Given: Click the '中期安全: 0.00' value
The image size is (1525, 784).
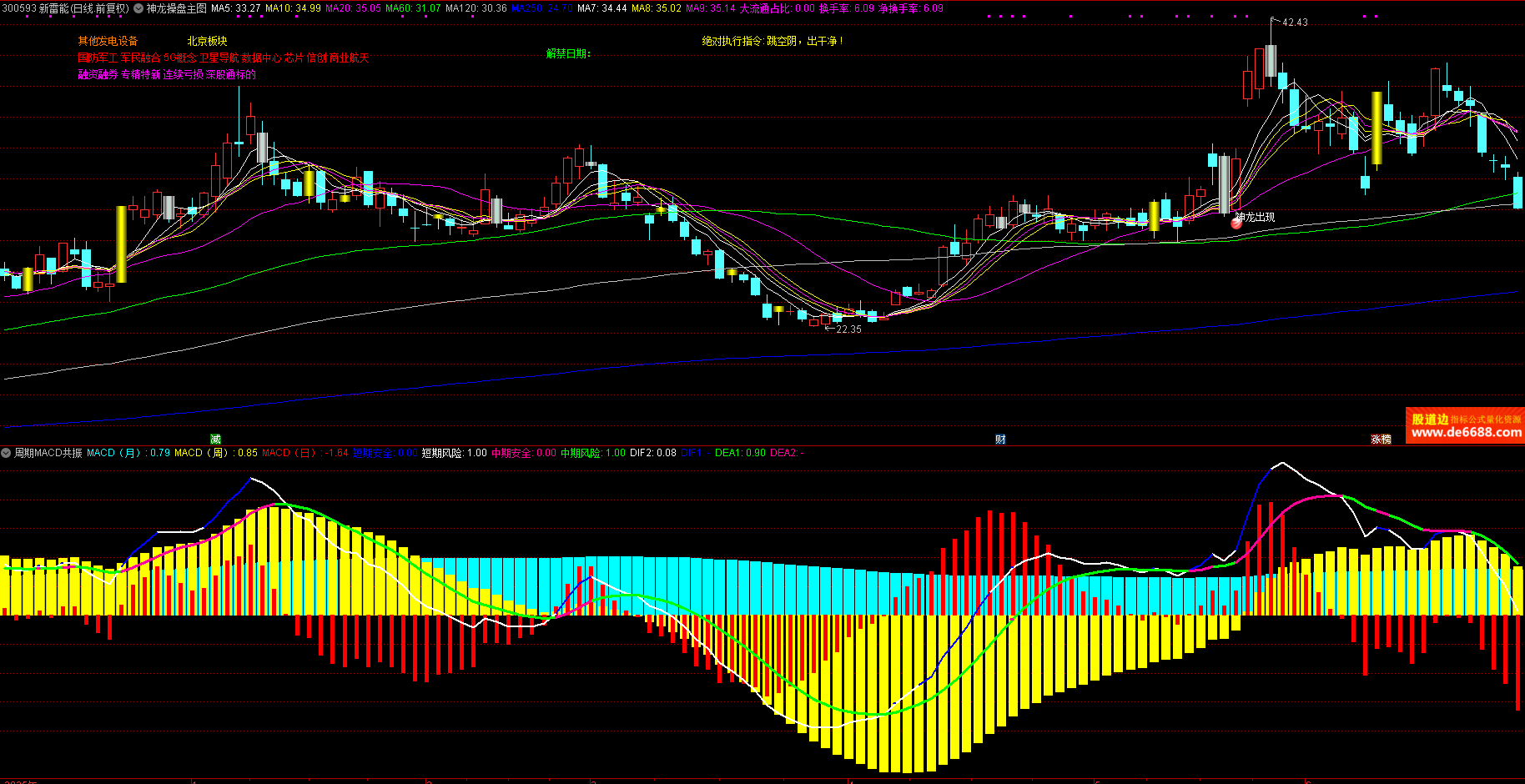Looking at the screenshot, I should pyautogui.click(x=523, y=453).
